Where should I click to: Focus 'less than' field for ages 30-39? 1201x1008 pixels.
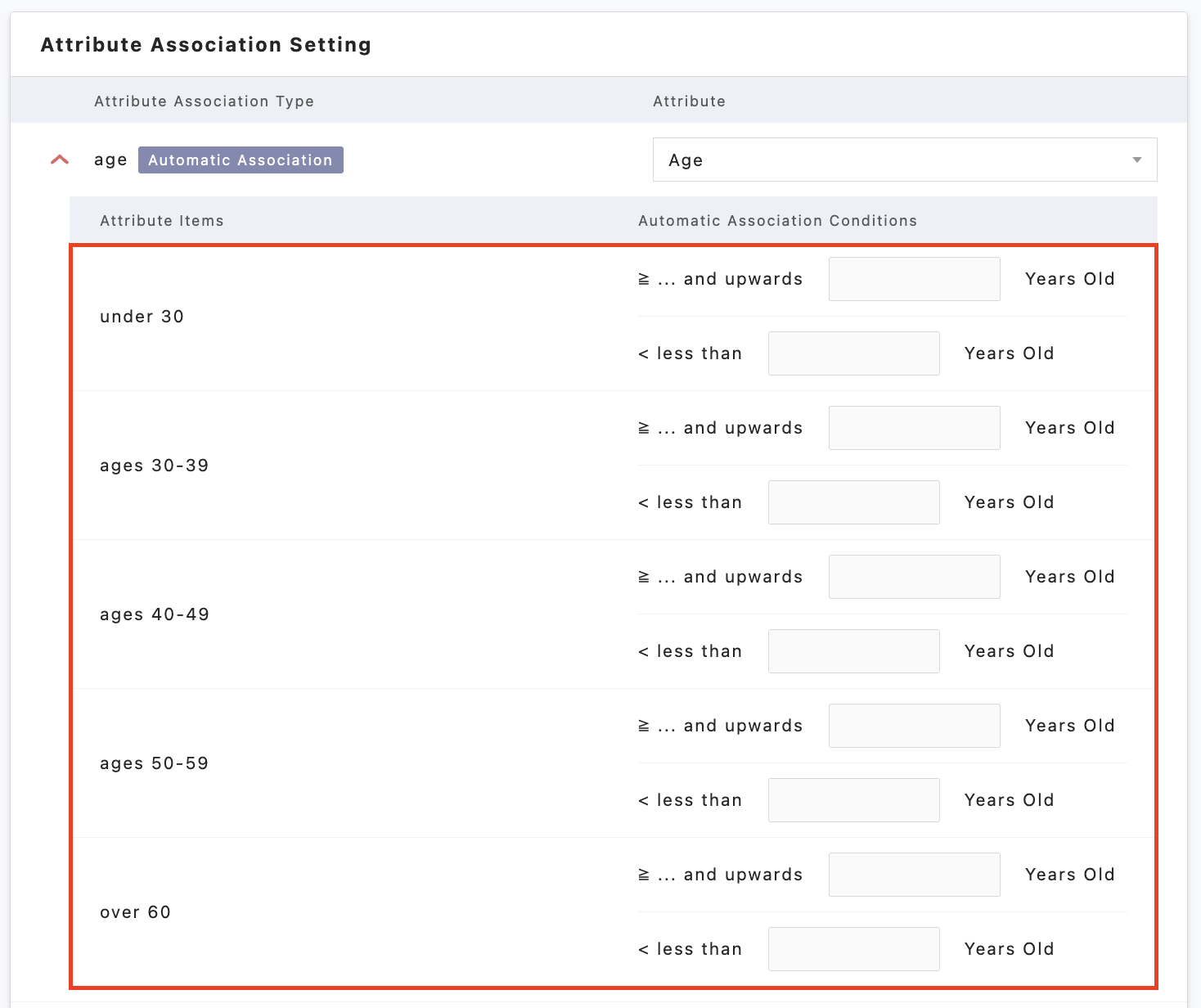853,502
